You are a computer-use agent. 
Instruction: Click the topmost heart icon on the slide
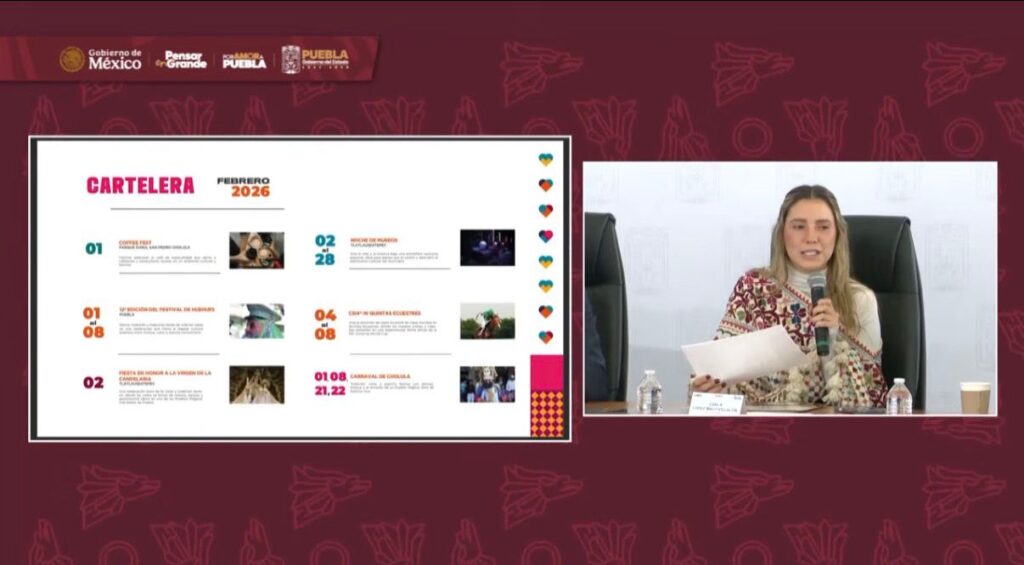[545, 160]
